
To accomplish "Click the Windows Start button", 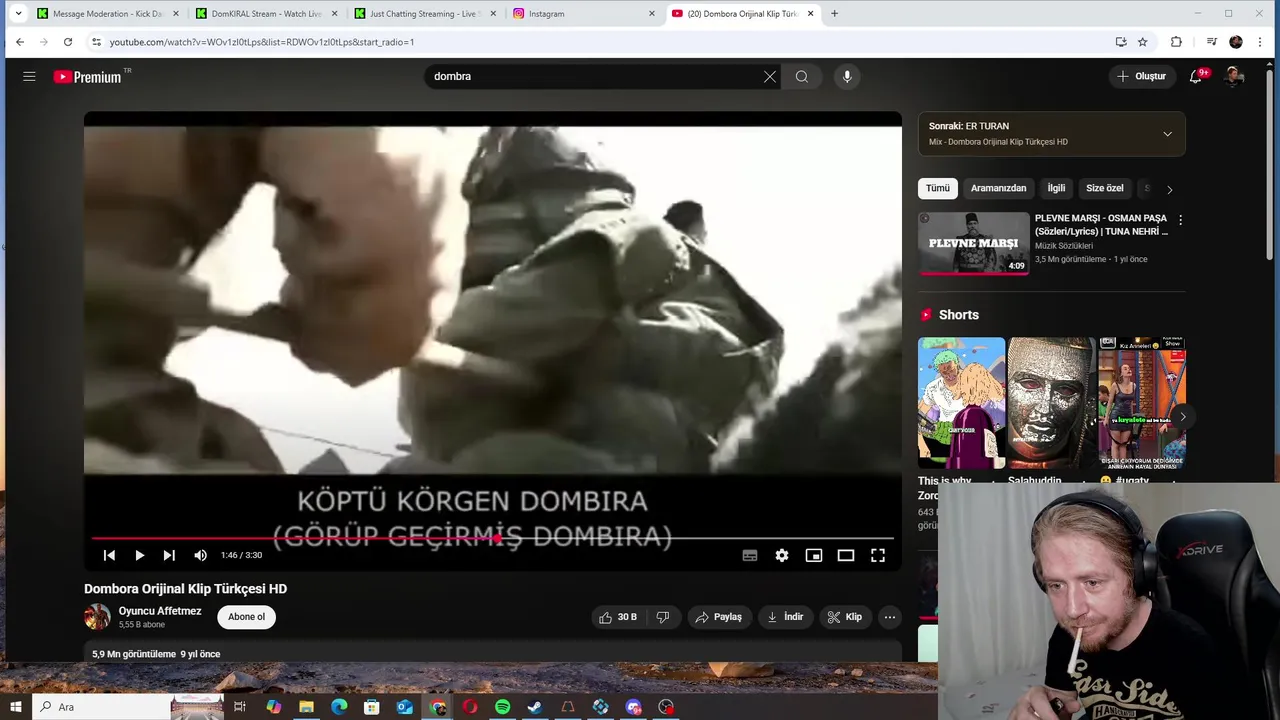I will [16, 707].
